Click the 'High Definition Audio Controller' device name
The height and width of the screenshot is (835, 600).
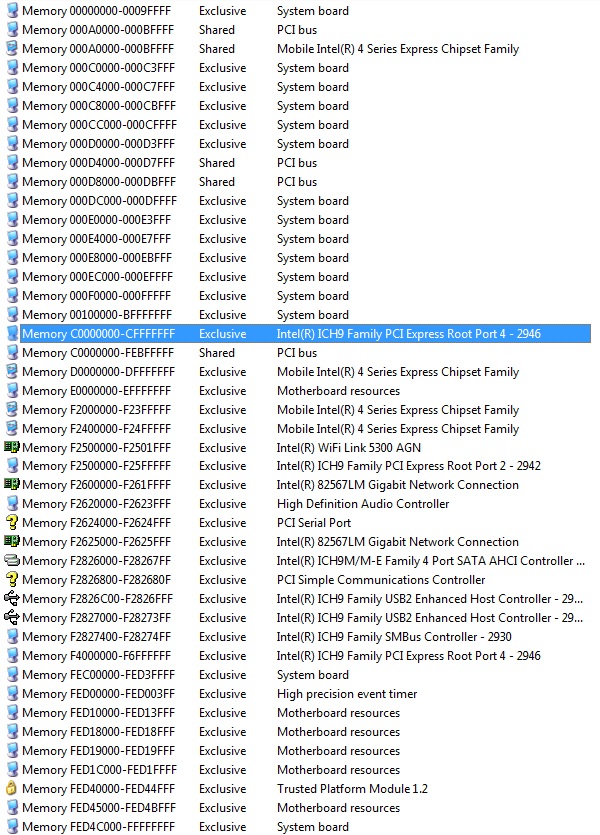click(x=363, y=504)
